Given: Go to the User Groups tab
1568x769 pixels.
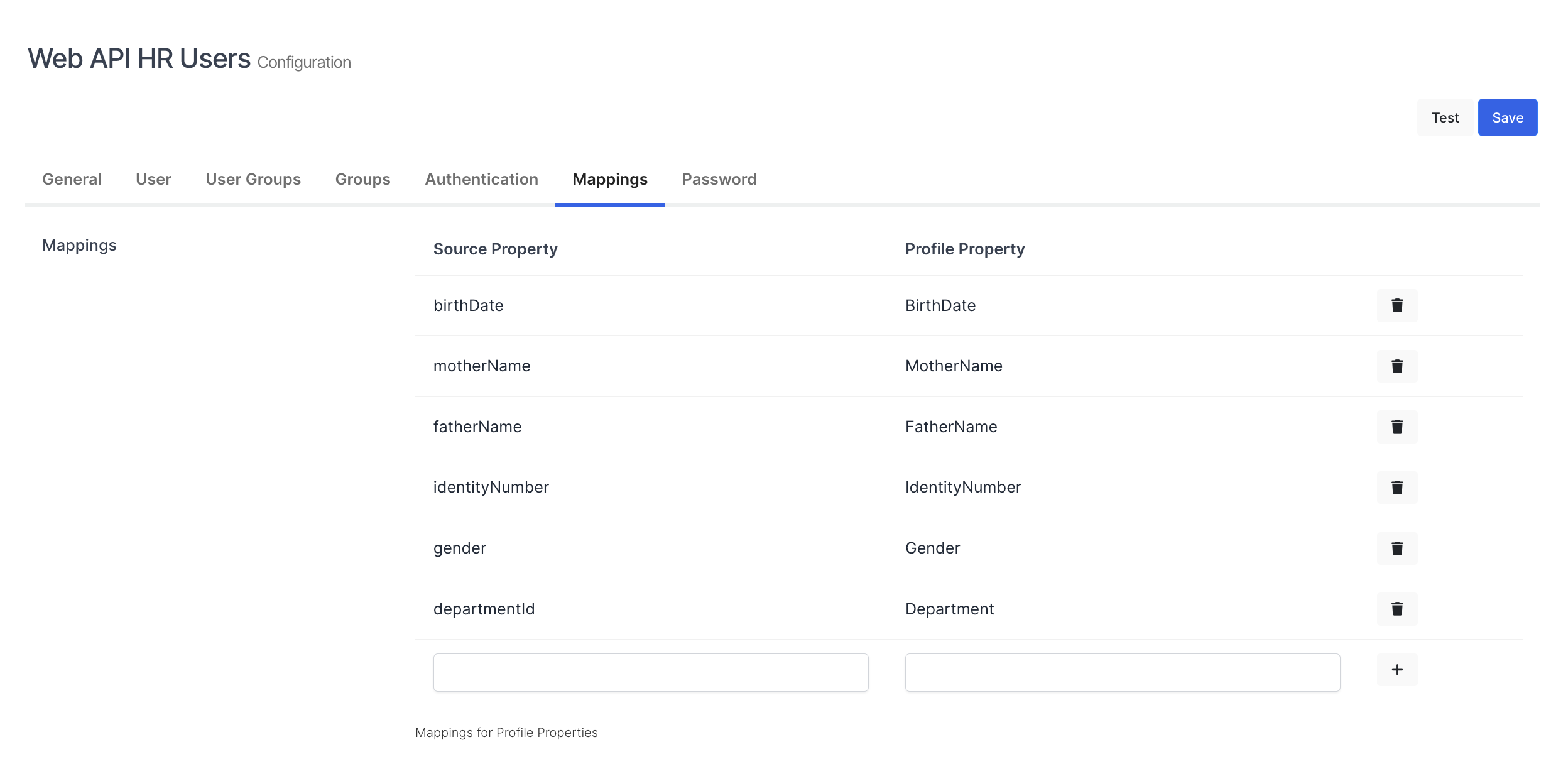Looking at the screenshot, I should [x=253, y=180].
